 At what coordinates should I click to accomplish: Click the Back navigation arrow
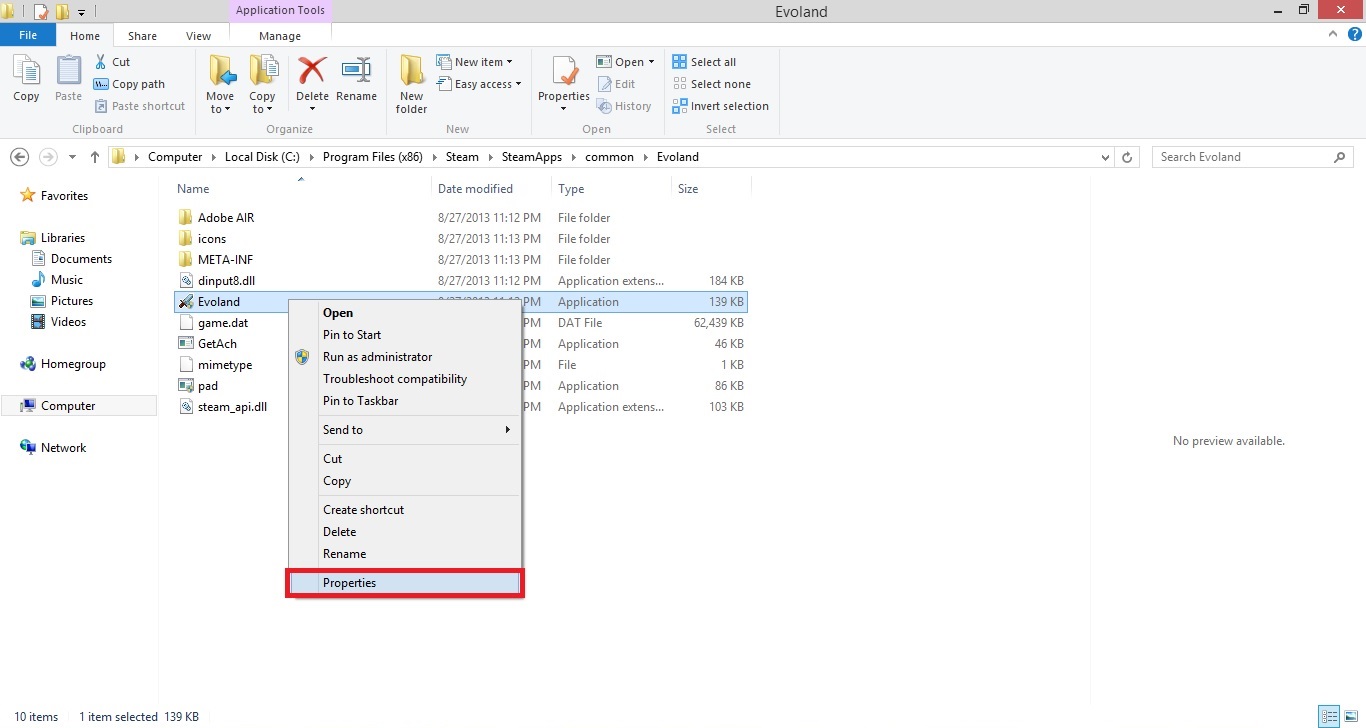(19, 157)
